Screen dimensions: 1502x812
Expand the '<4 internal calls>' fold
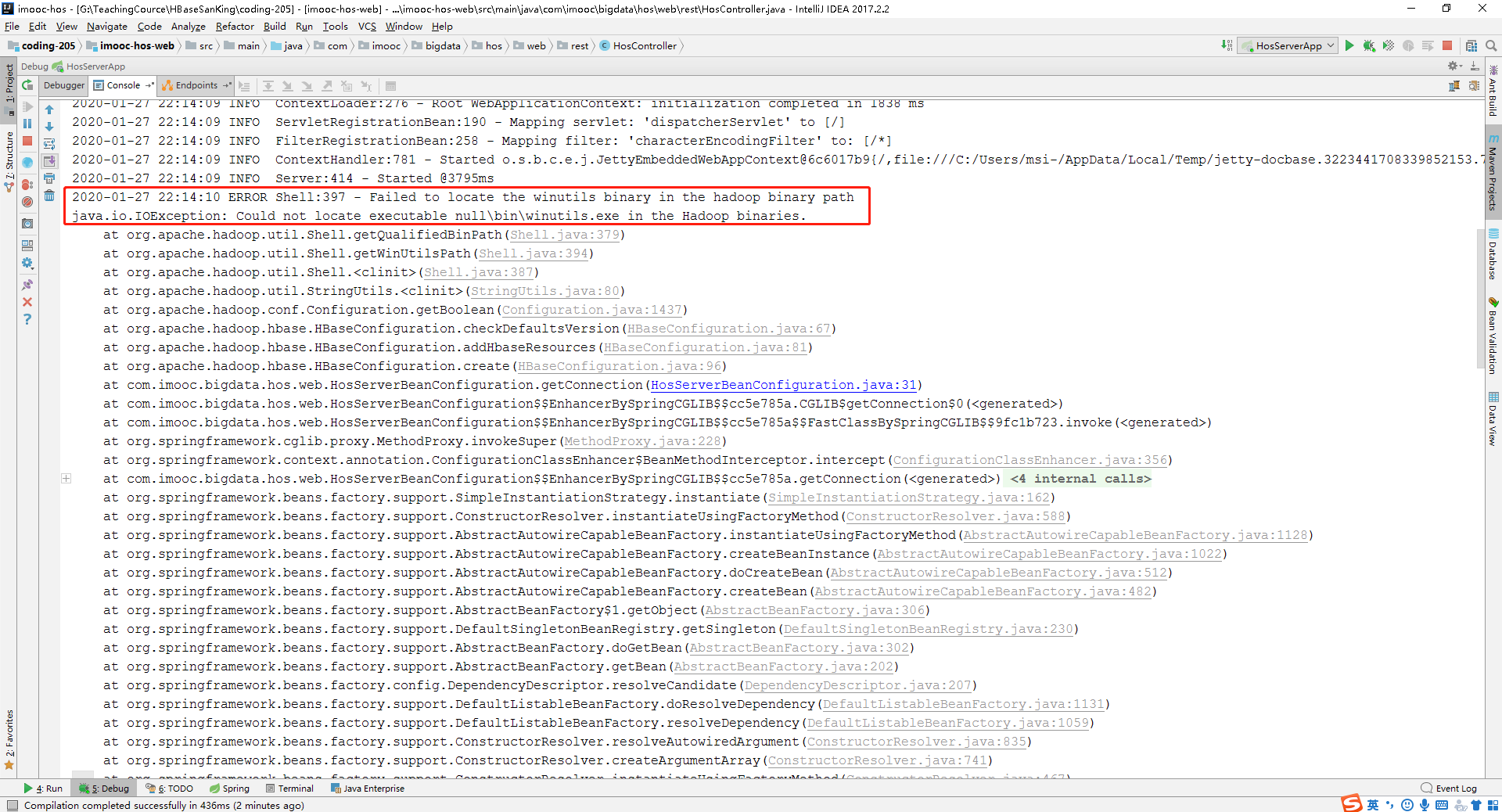click(1080, 479)
